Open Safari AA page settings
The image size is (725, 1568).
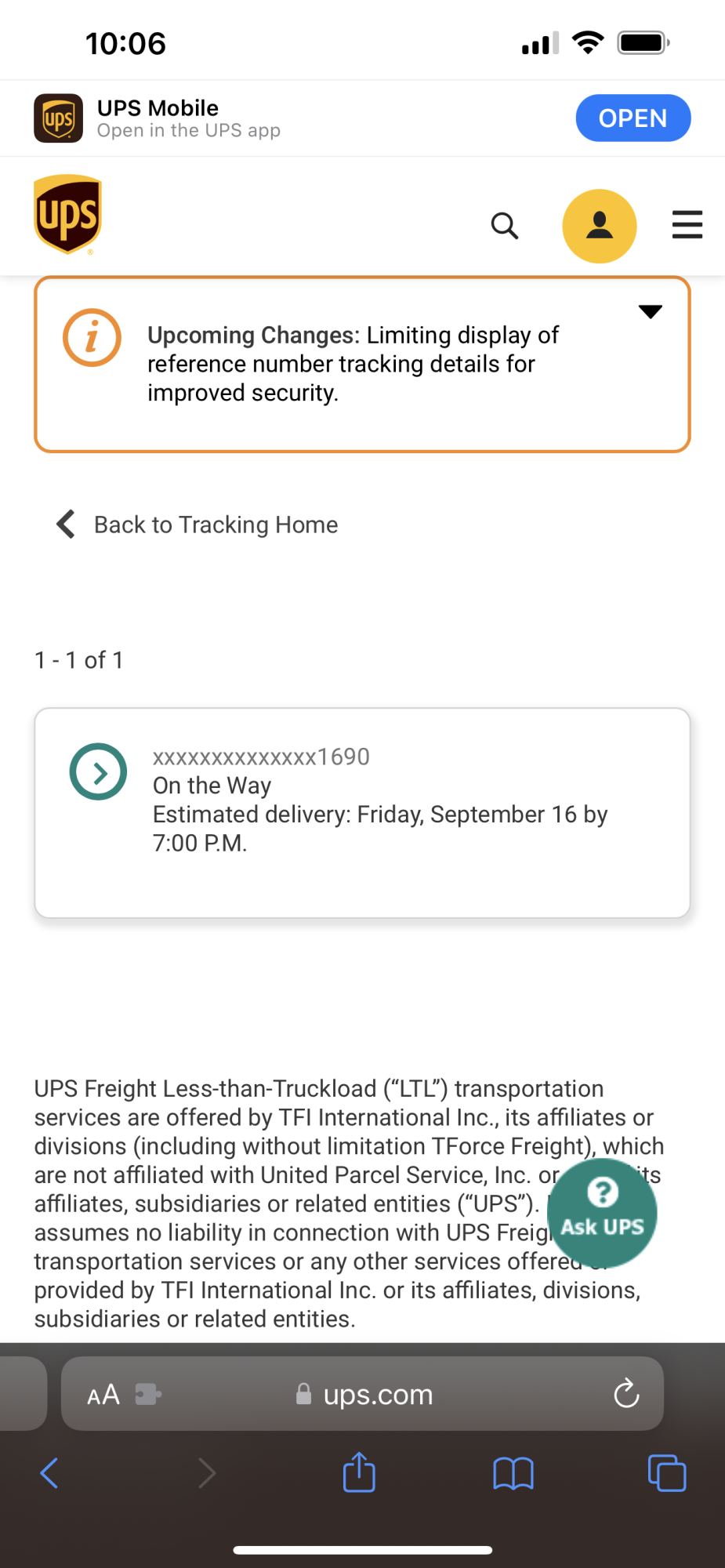(103, 1395)
